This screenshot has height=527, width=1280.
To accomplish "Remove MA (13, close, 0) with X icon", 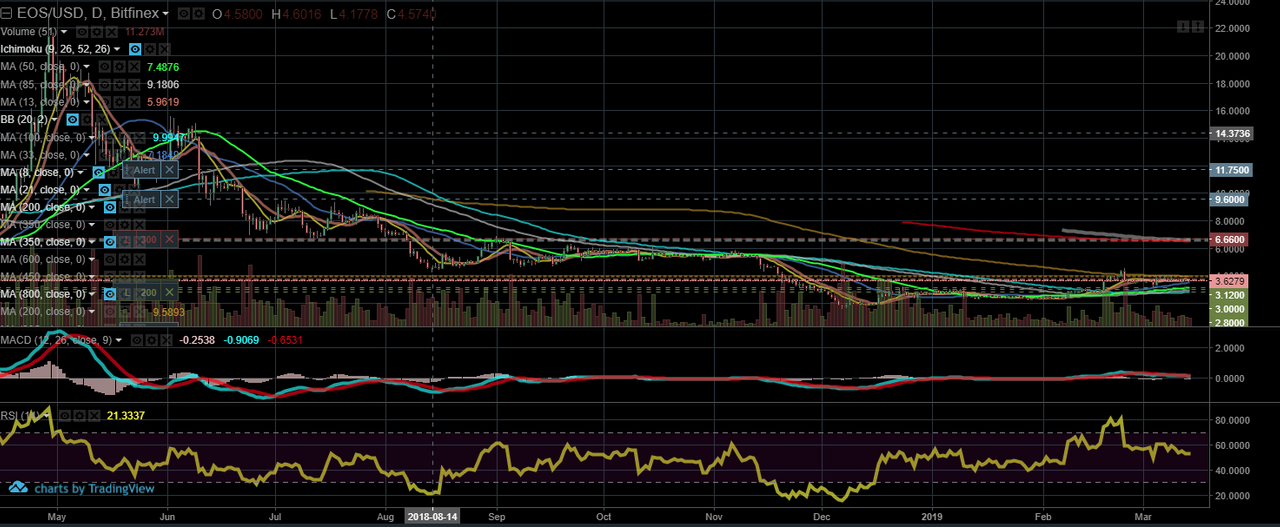I will pos(135,102).
